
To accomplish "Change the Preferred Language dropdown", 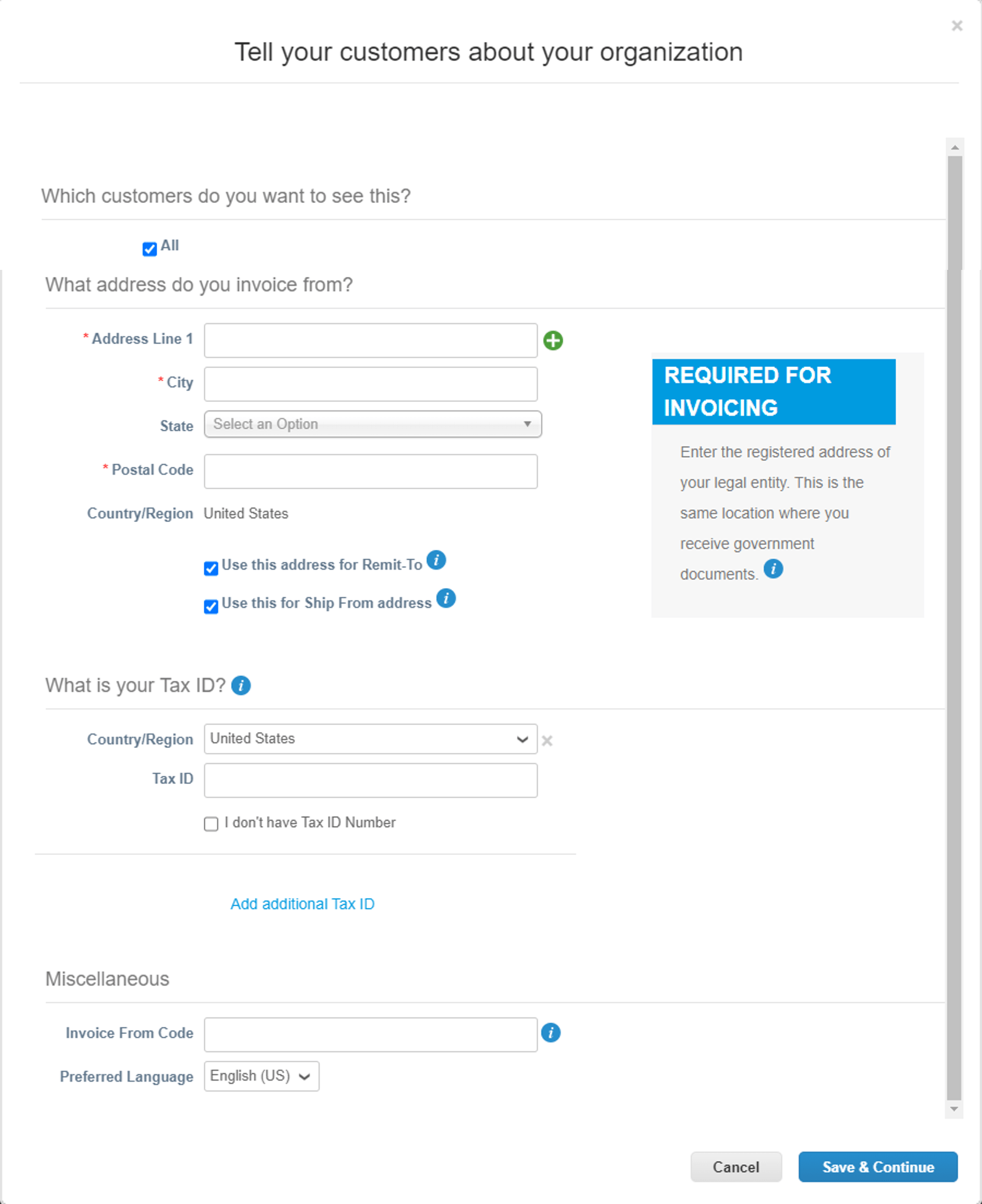I will click(x=261, y=1076).
